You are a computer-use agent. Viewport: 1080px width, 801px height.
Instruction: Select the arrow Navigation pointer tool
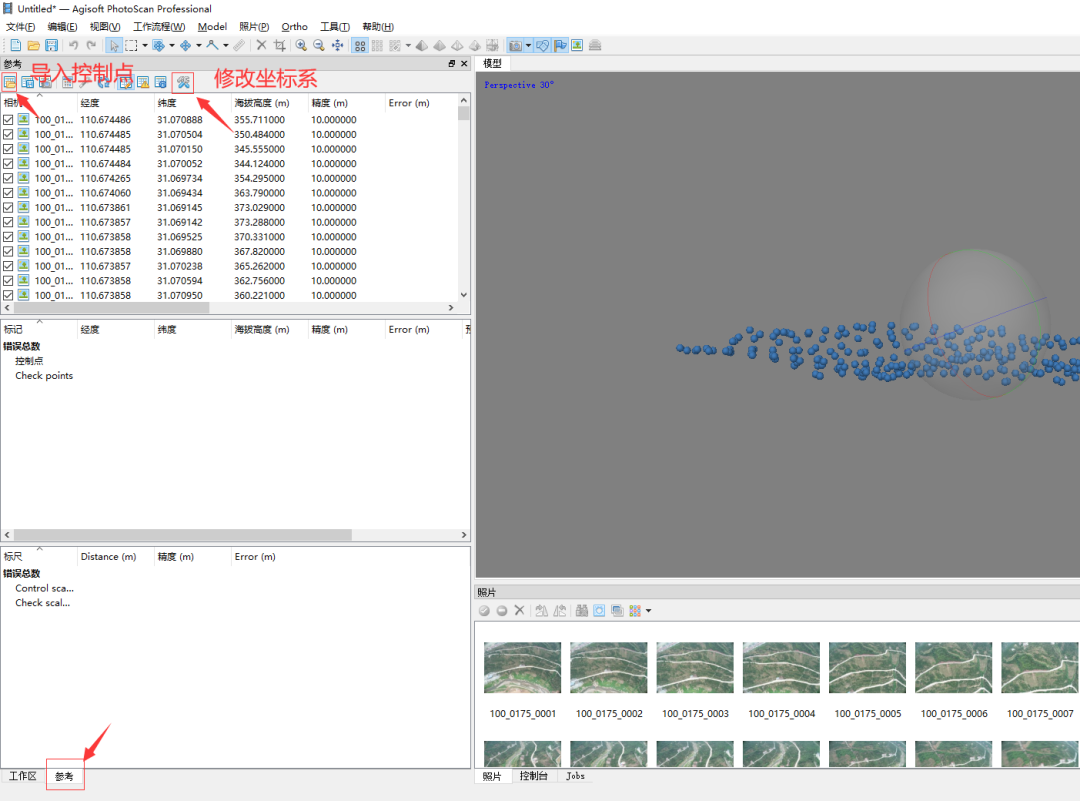tap(114, 45)
